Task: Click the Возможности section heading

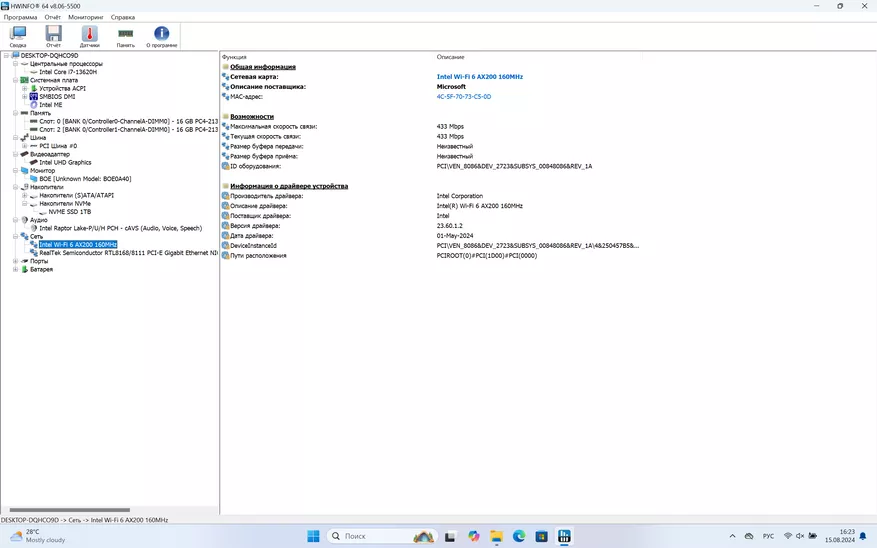Action: click(x=252, y=116)
